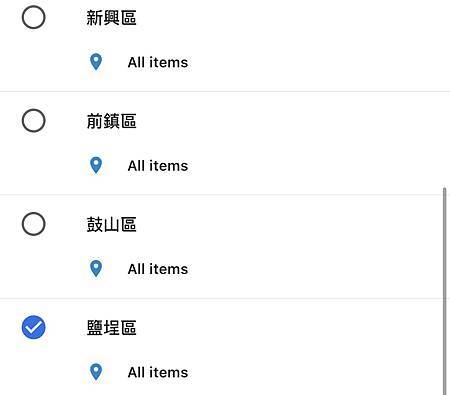Select the 前鎮區 radio button

coord(34,120)
